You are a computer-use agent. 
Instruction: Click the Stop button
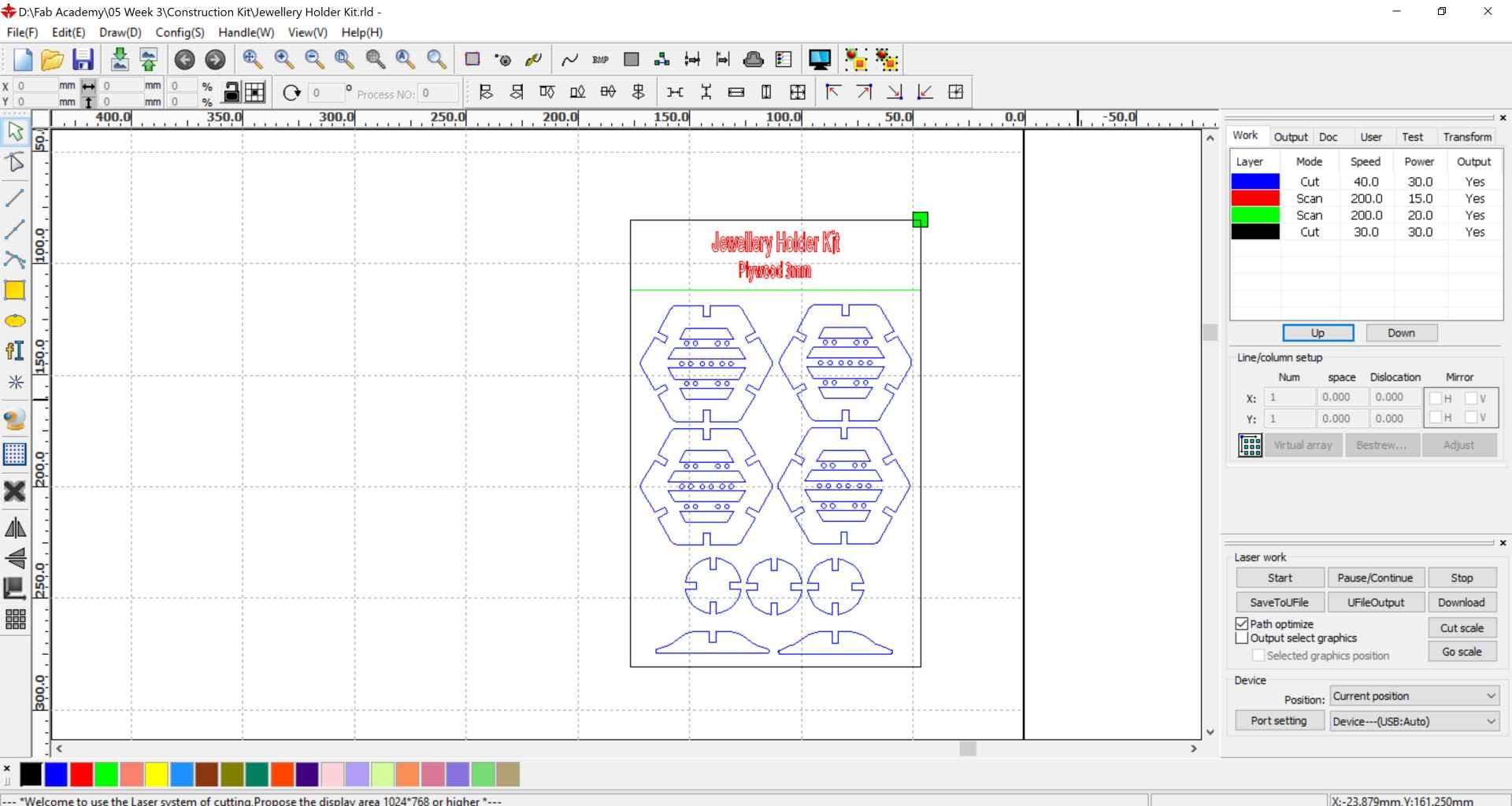[1462, 578]
